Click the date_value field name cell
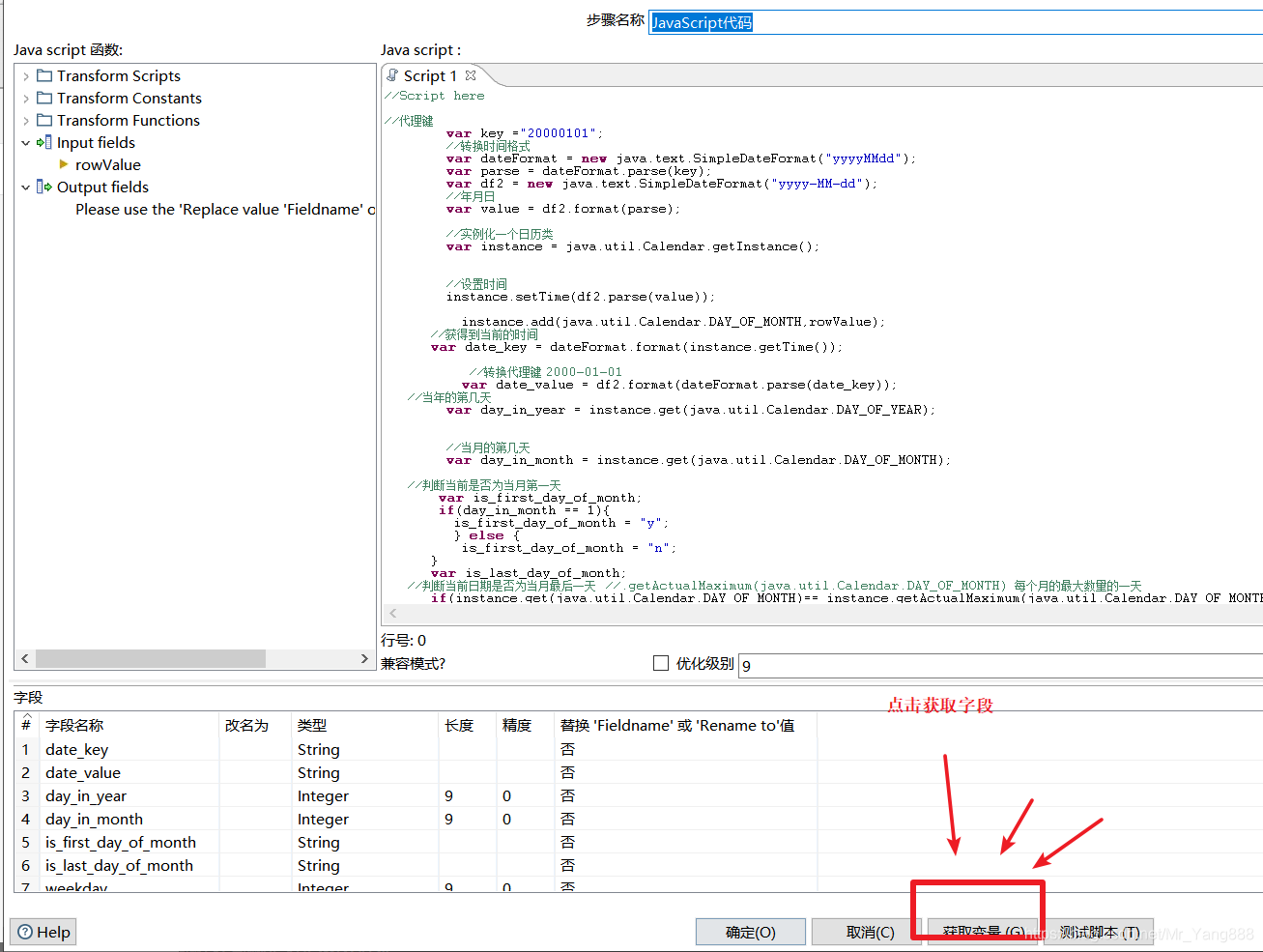 (129, 772)
